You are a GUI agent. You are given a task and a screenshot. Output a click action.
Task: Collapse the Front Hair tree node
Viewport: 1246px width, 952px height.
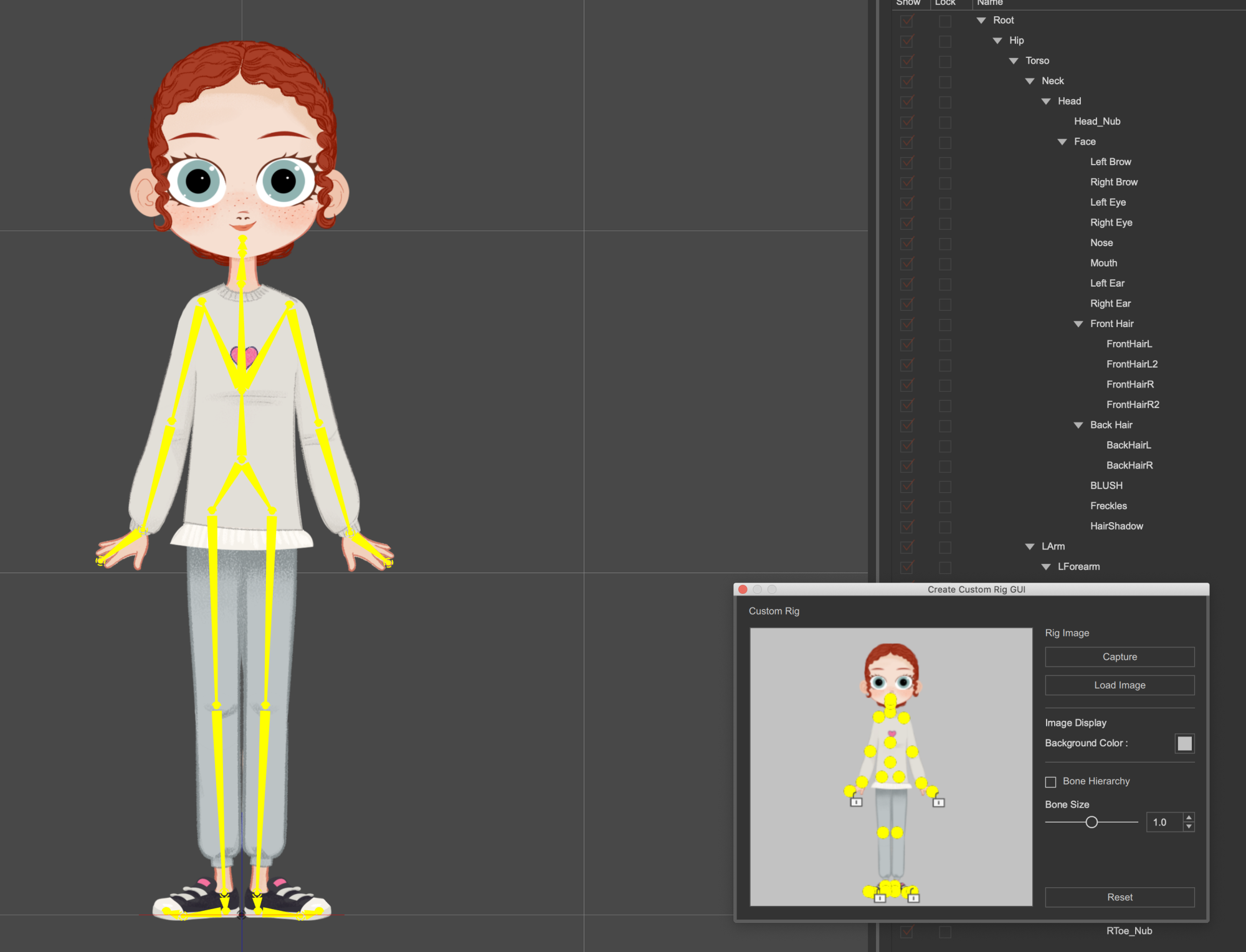(x=1078, y=324)
